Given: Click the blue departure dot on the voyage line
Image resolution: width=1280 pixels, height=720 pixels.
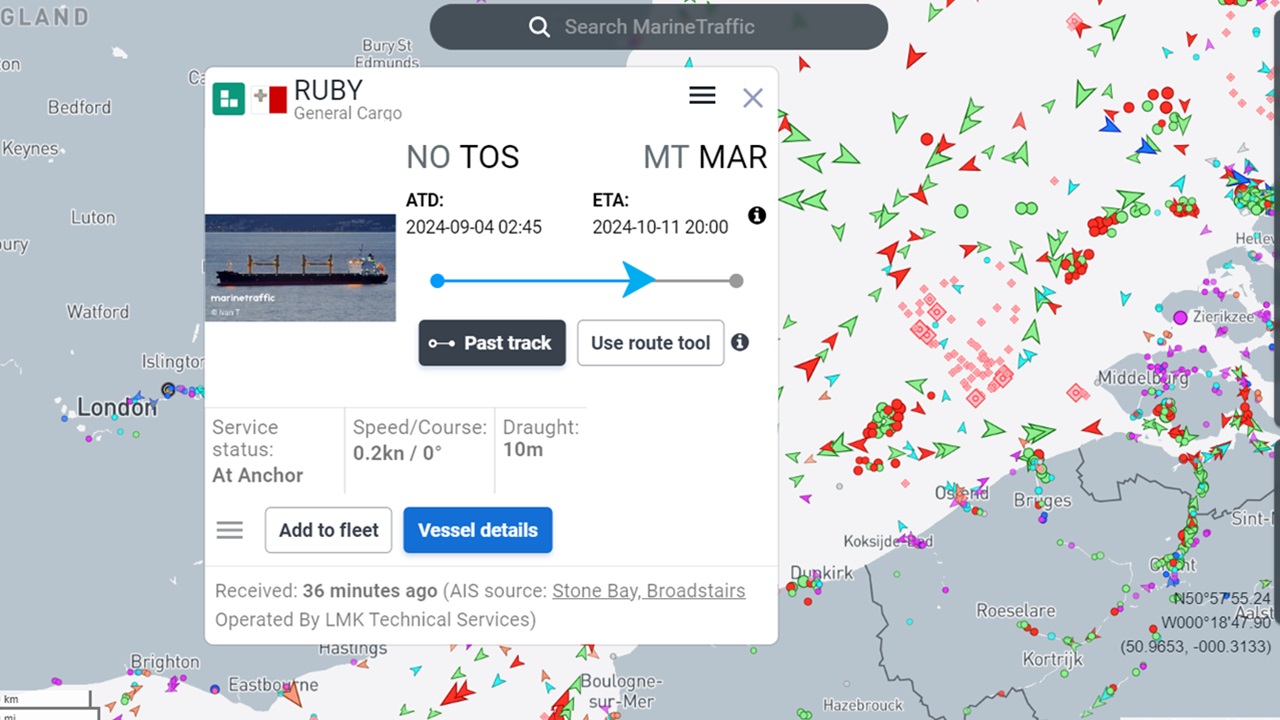Looking at the screenshot, I should (437, 281).
